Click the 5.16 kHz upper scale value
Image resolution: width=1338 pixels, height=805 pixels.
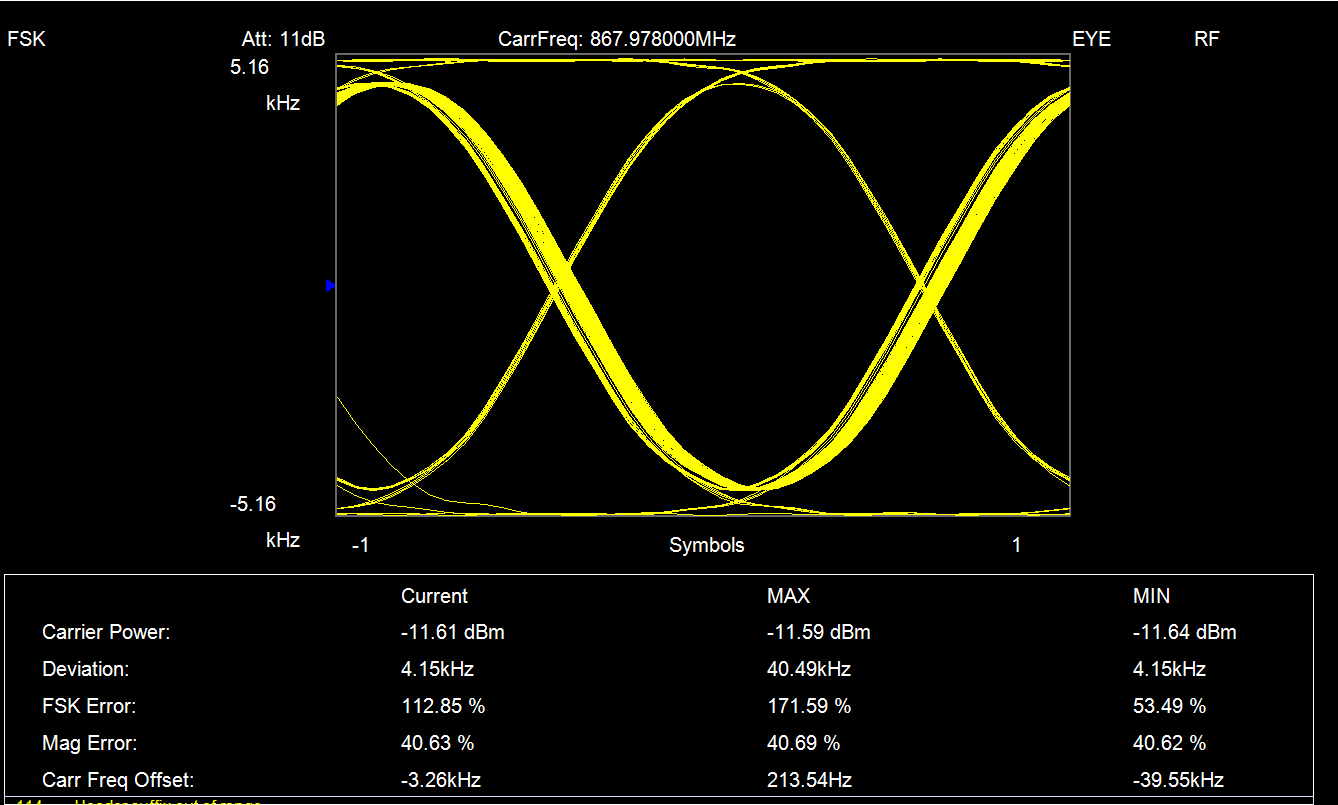click(x=250, y=68)
